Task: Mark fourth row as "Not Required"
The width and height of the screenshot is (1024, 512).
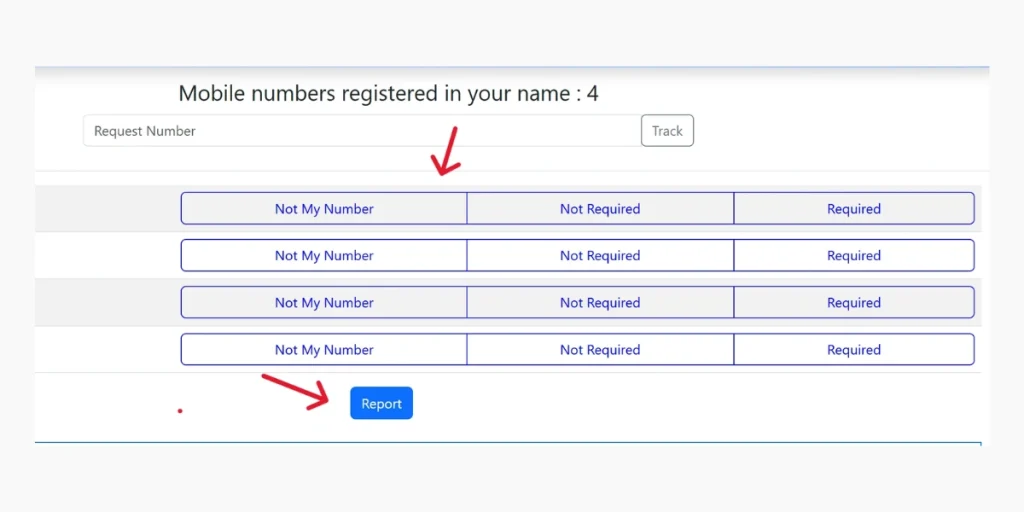Action: pyautogui.click(x=600, y=350)
